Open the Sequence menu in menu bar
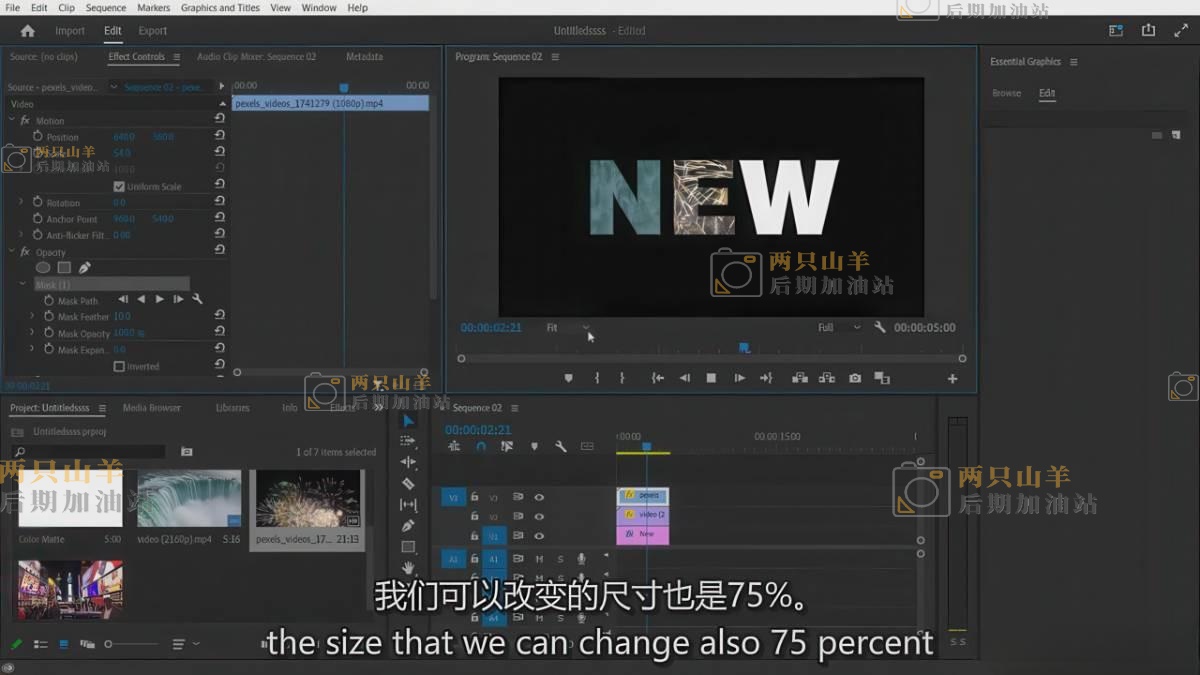Screen dimensions: 1200x675 tap(106, 8)
